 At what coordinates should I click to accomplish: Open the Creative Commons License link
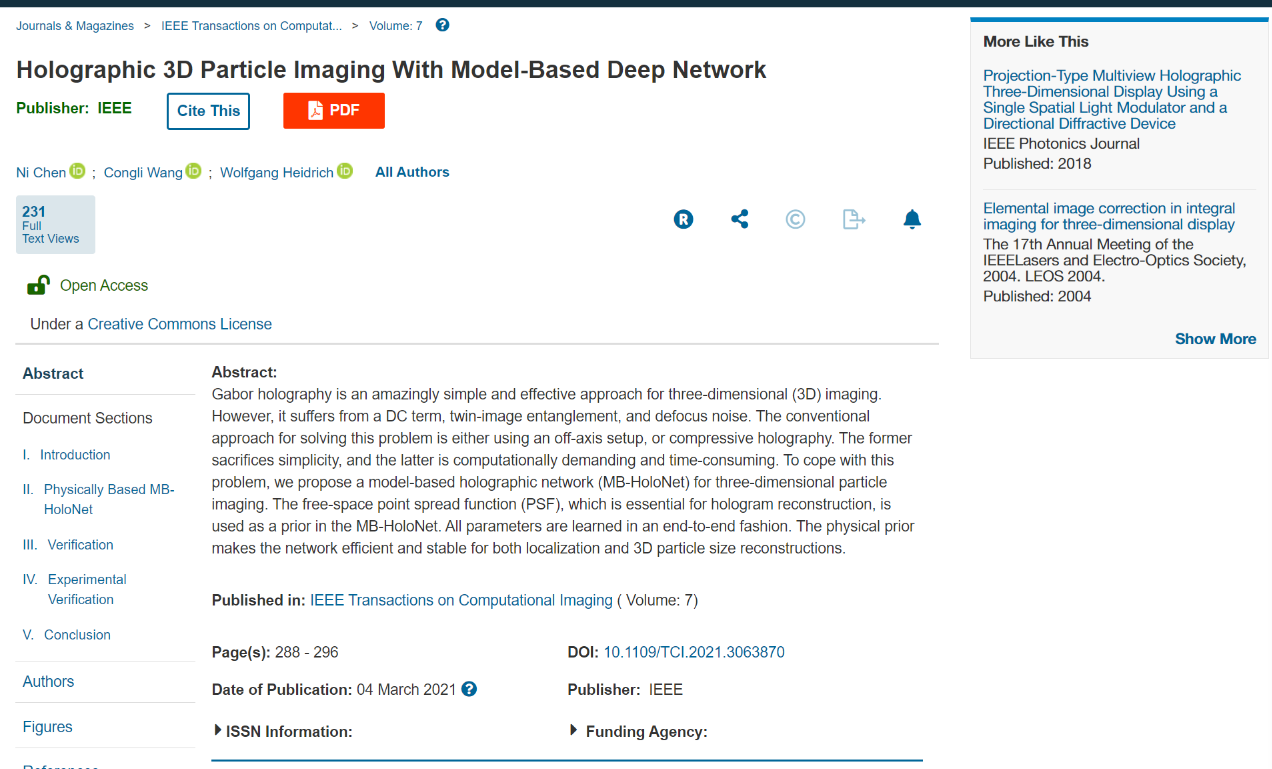(180, 324)
